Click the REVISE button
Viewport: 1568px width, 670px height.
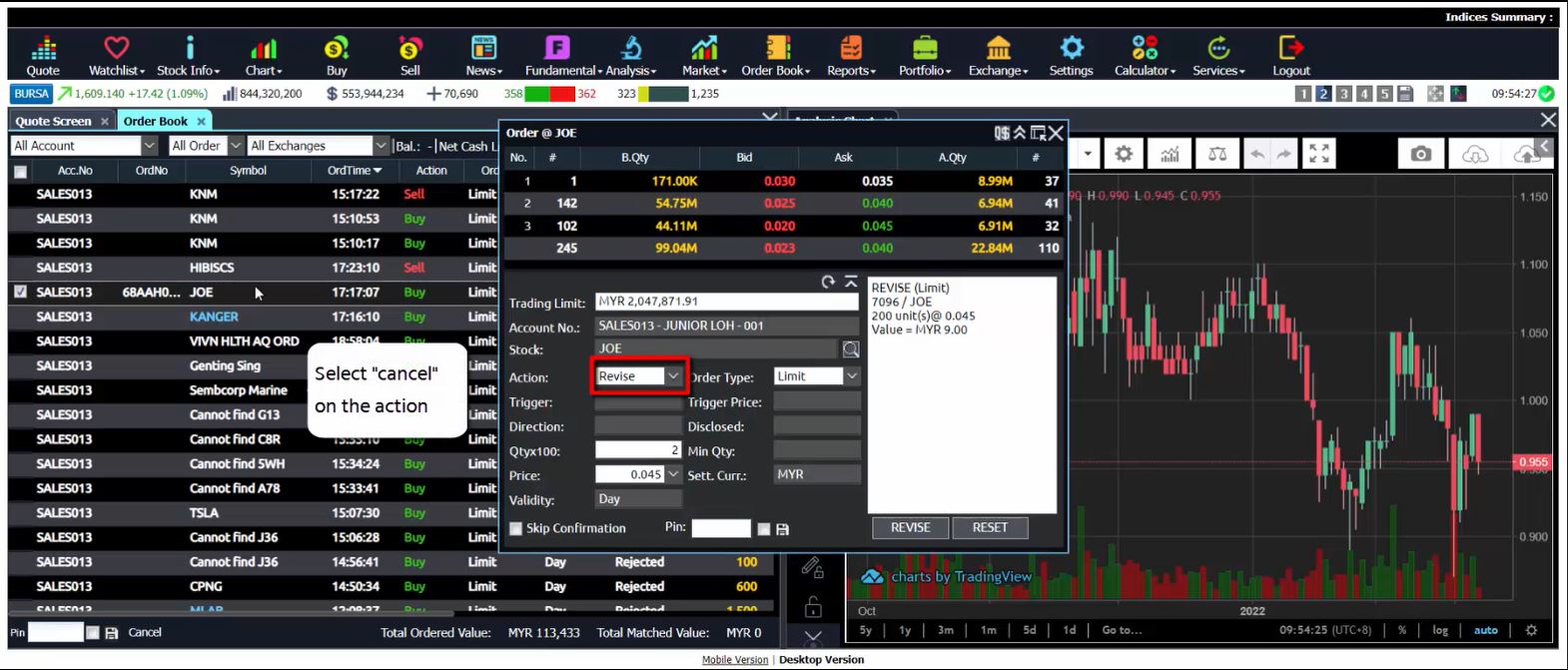910,527
